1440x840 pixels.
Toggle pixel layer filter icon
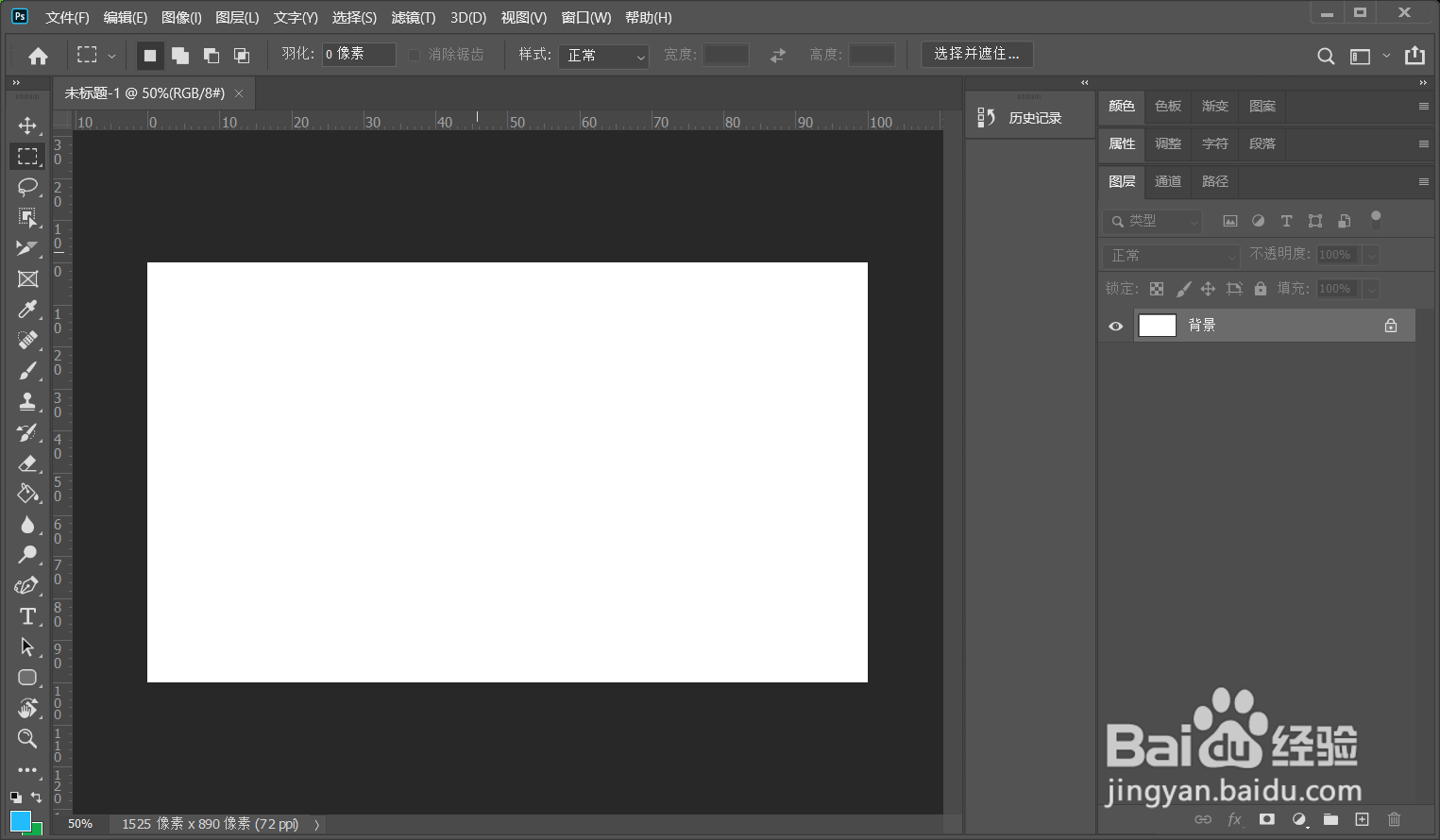point(1229,221)
